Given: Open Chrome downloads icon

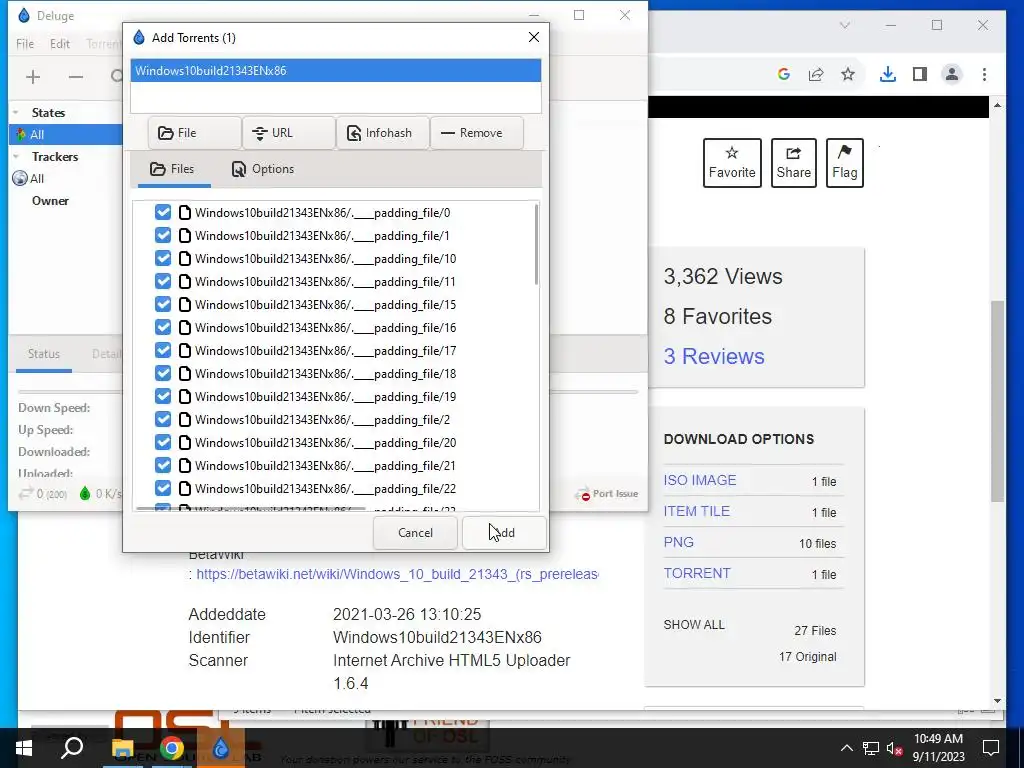Looking at the screenshot, I should coord(888,74).
